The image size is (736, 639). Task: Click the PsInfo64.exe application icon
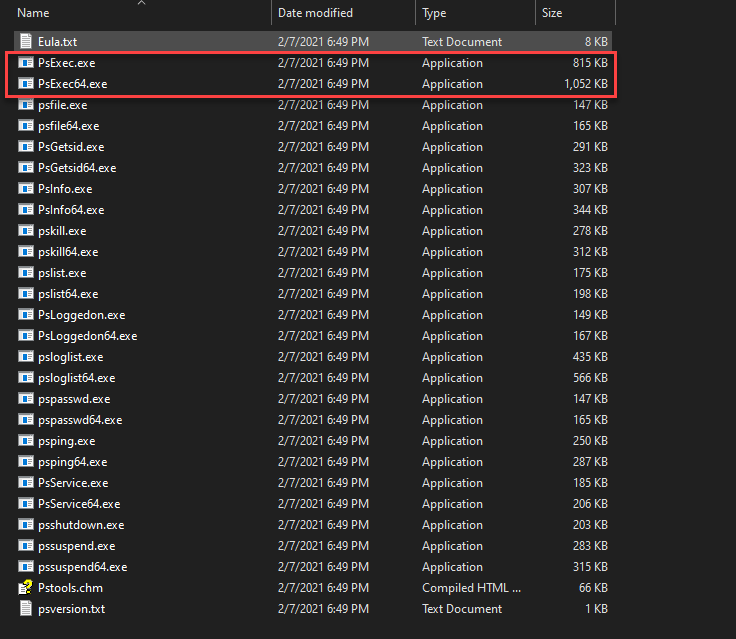tap(26, 209)
